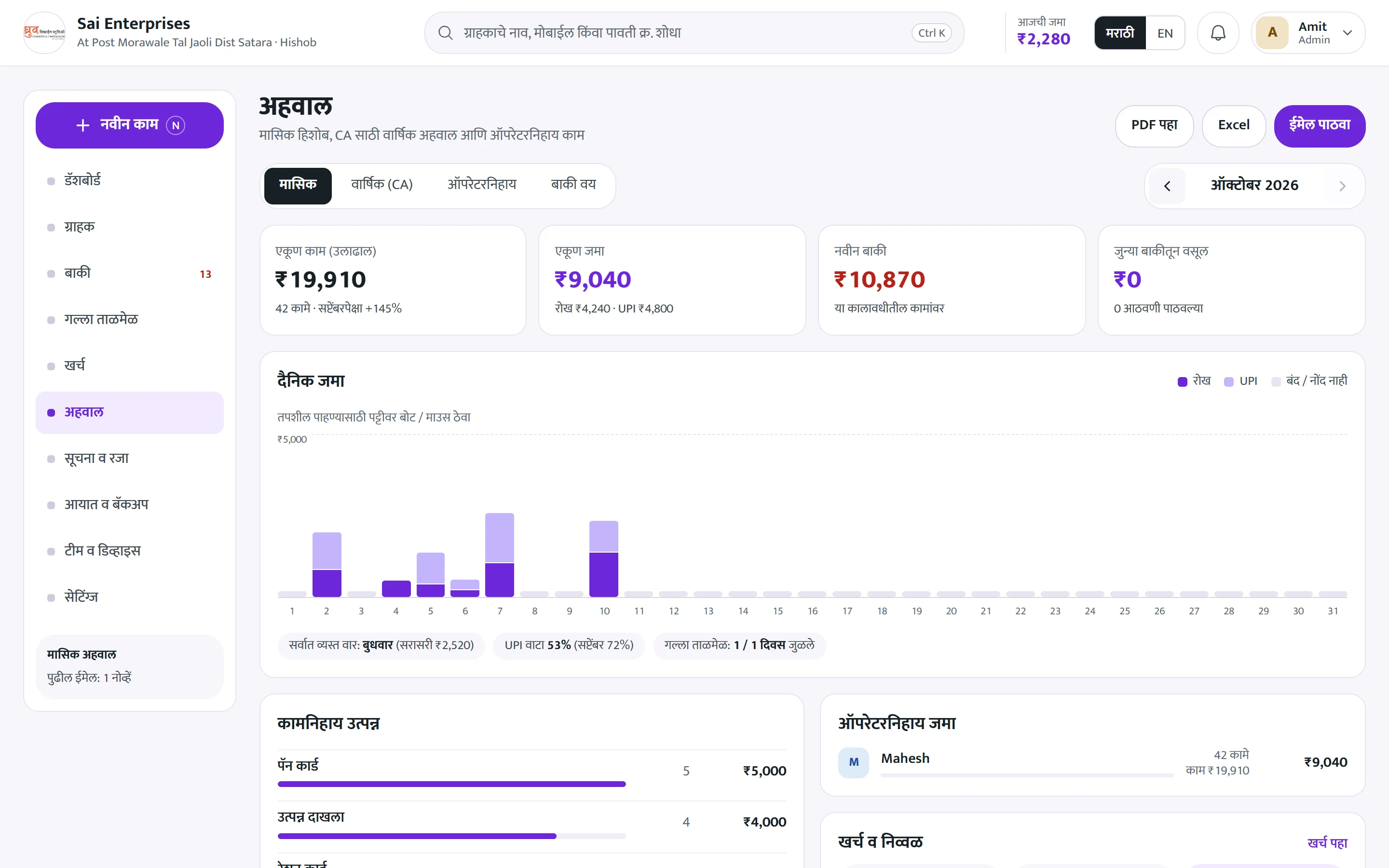Screen dimensions: 1389x868
Task: Open Amit Admin account dropdown
Action: tap(1308, 33)
